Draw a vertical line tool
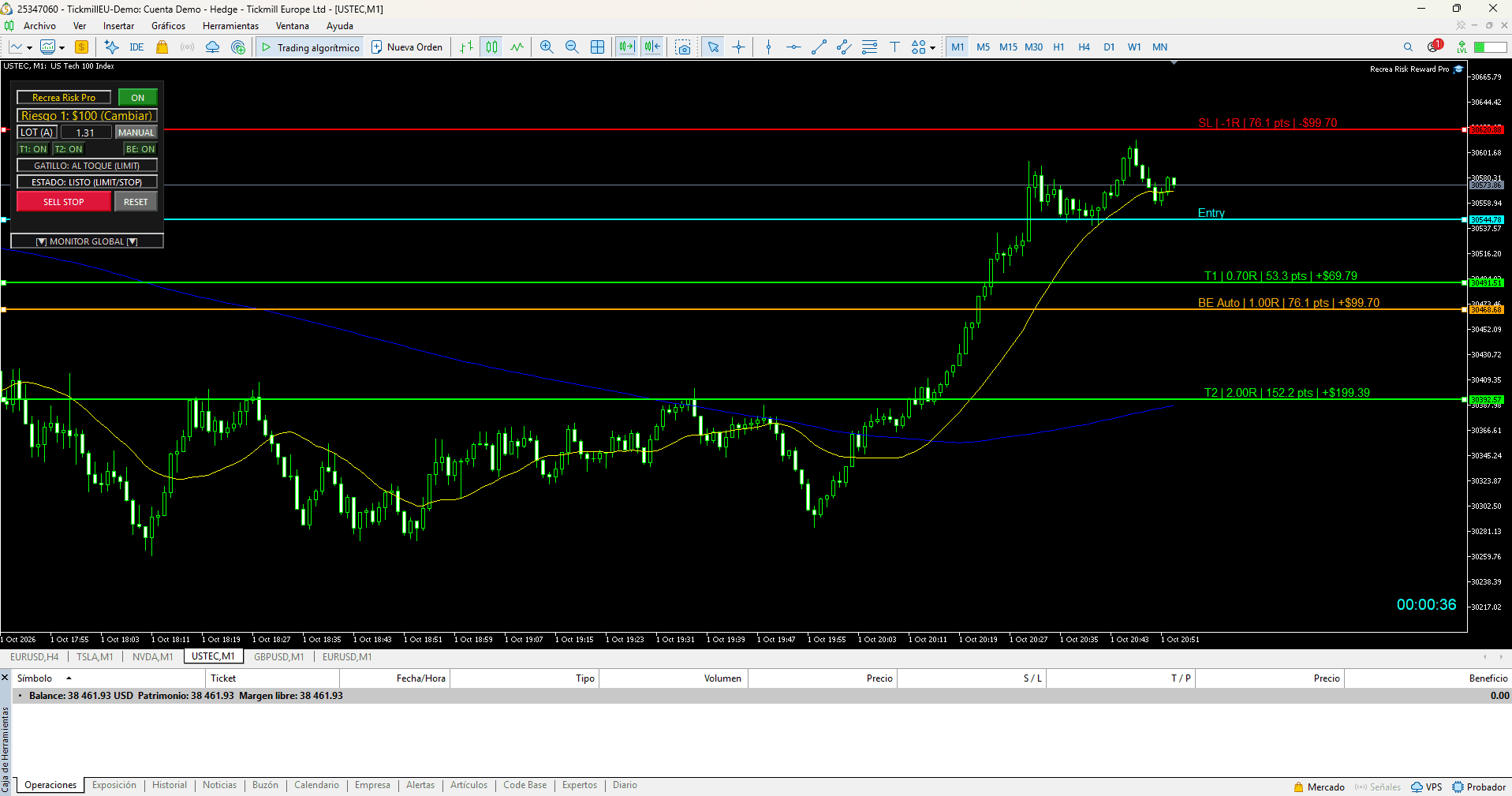The height and width of the screenshot is (796, 1512). click(x=768, y=47)
